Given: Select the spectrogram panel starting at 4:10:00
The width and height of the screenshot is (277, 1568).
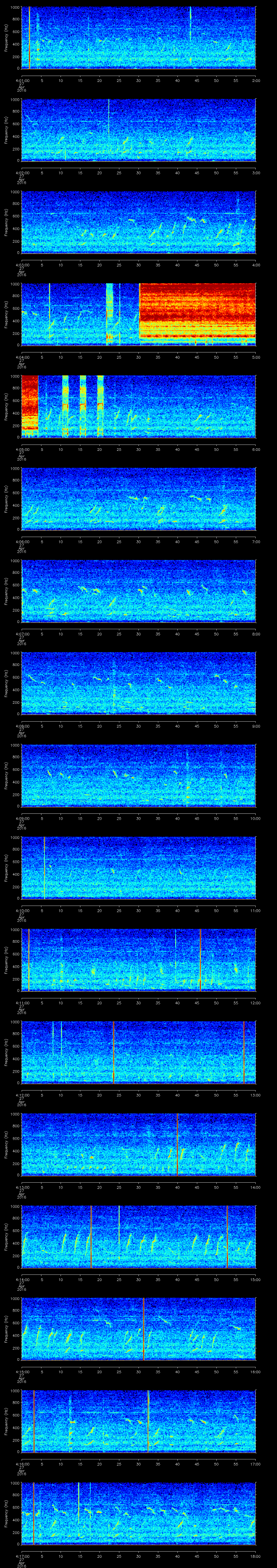Looking at the screenshot, I should 139,868.
